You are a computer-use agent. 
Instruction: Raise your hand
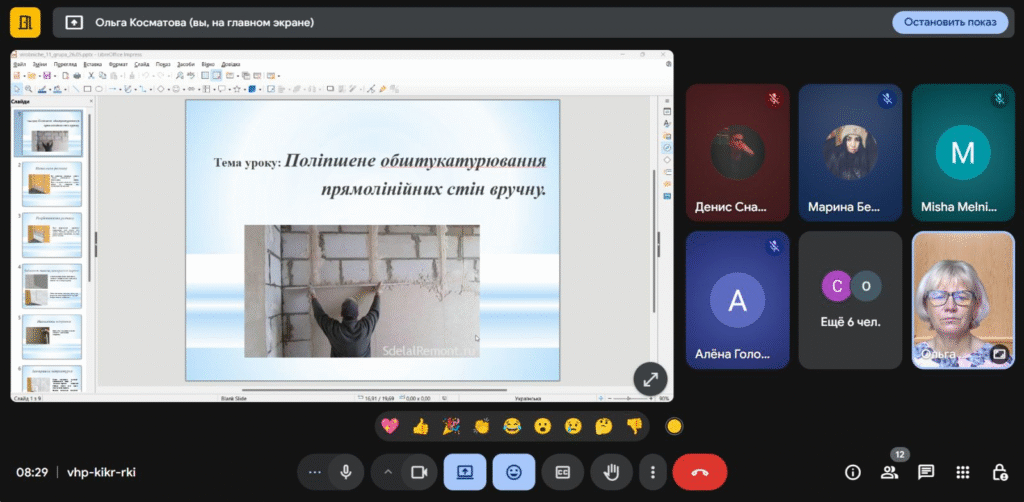click(610, 472)
